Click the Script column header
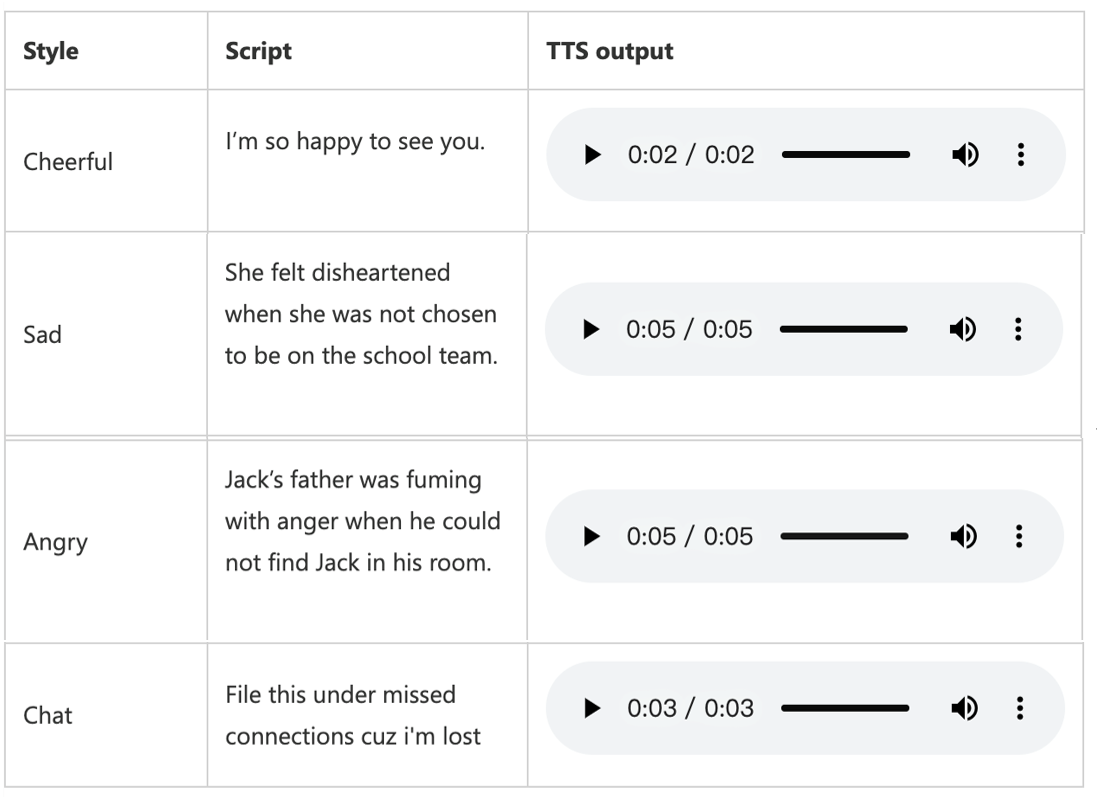 258,51
